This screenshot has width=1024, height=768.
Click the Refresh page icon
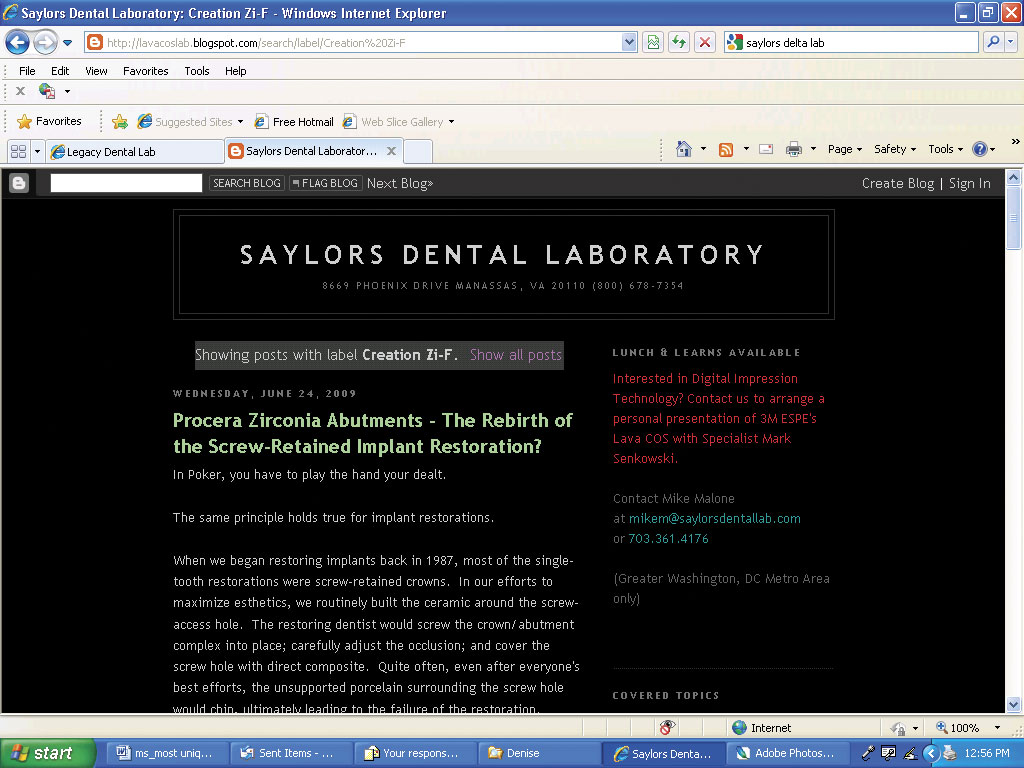coord(679,42)
